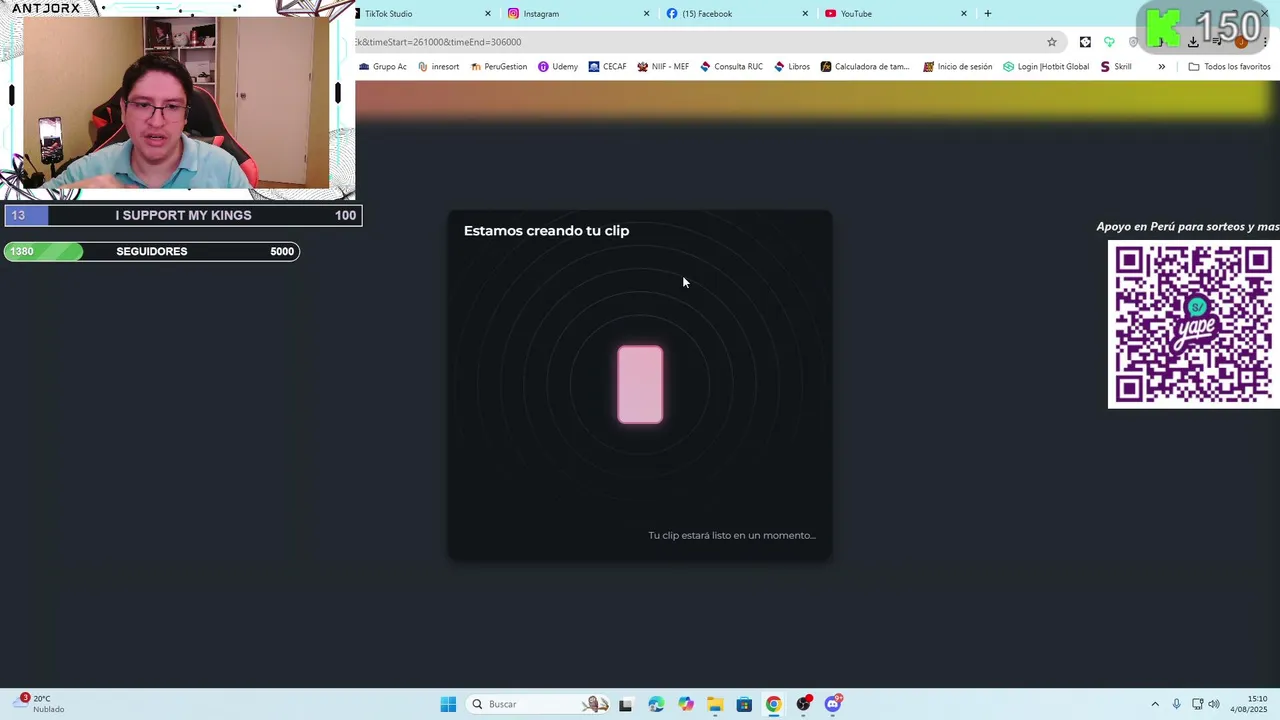
Task: Click the I SUPPORT MY KINGS goal bar
Action: [x=183, y=215]
